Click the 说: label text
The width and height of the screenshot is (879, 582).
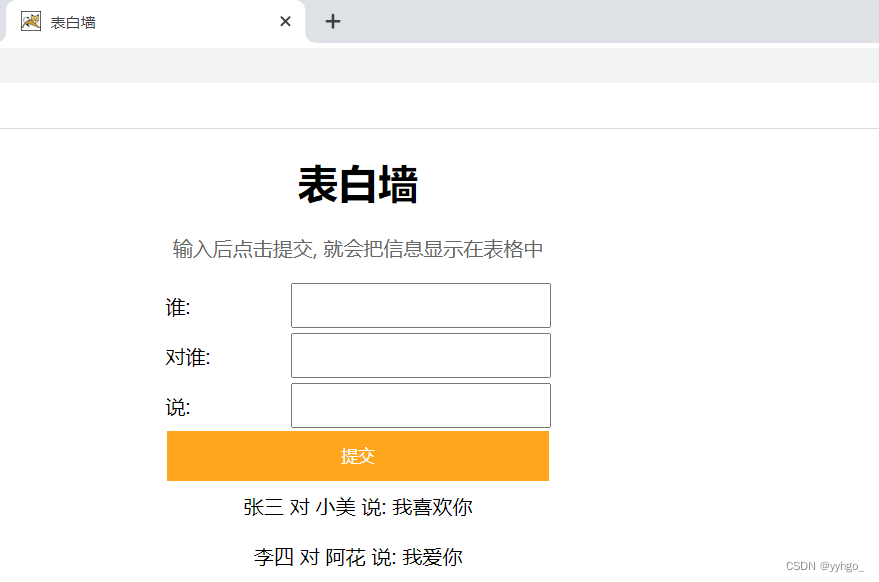pyautogui.click(x=176, y=406)
